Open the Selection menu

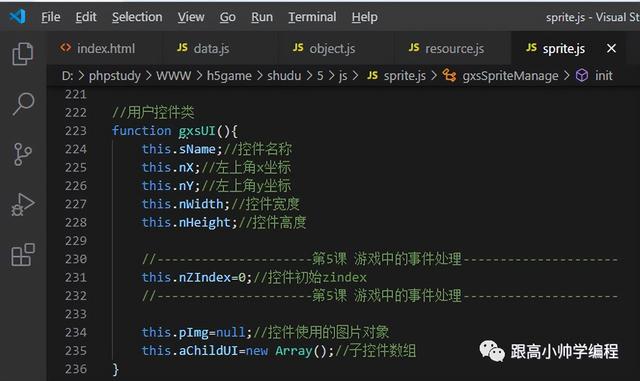137,17
